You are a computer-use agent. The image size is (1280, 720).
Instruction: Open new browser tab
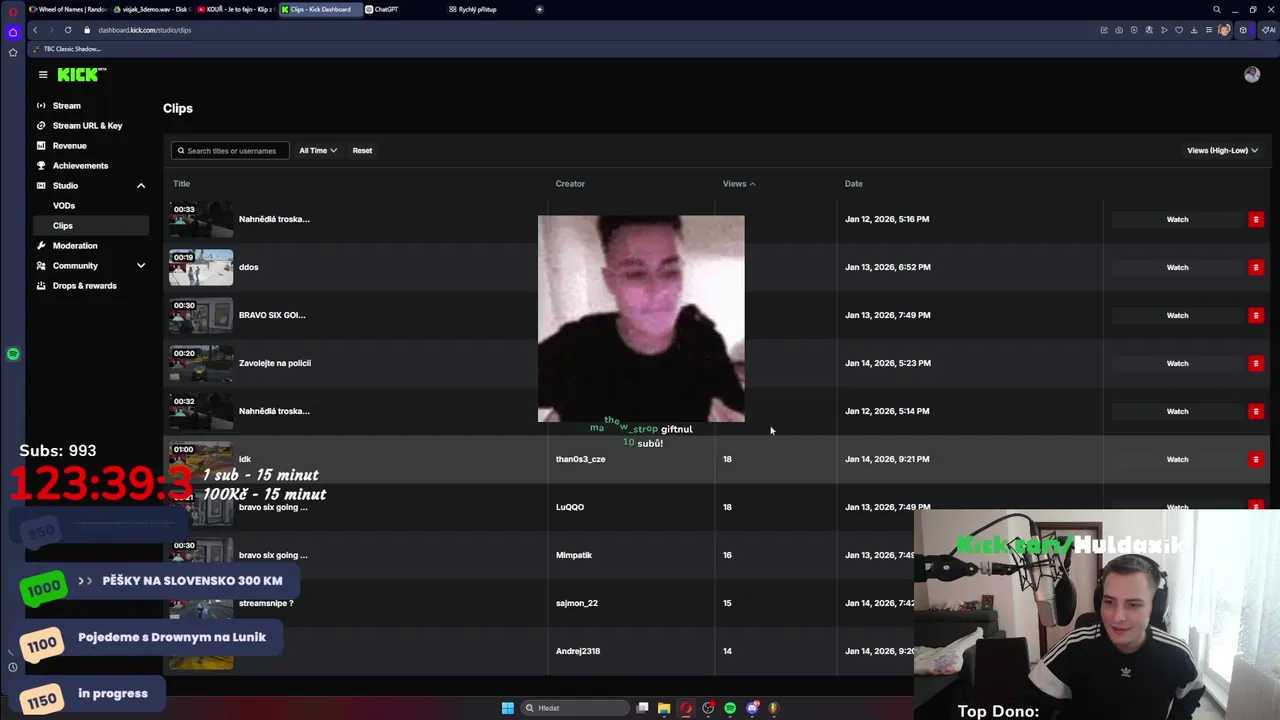pyautogui.click(x=540, y=9)
